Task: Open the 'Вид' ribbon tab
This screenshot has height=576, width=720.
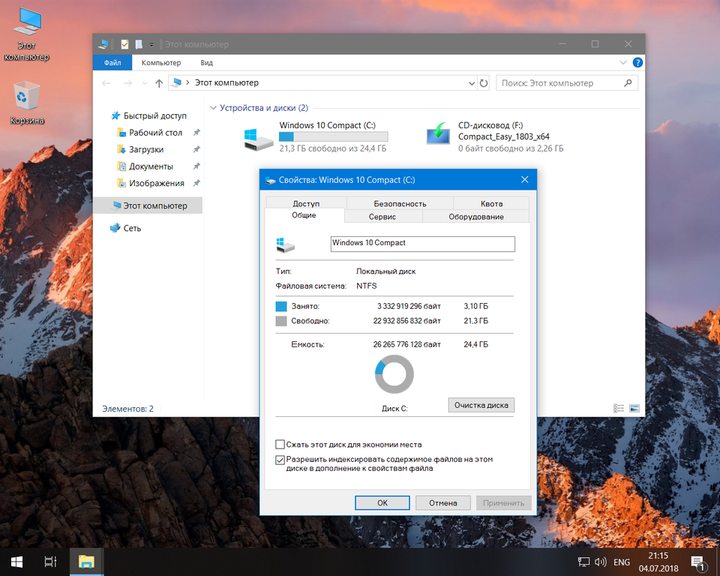Action: click(x=207, y=62)
